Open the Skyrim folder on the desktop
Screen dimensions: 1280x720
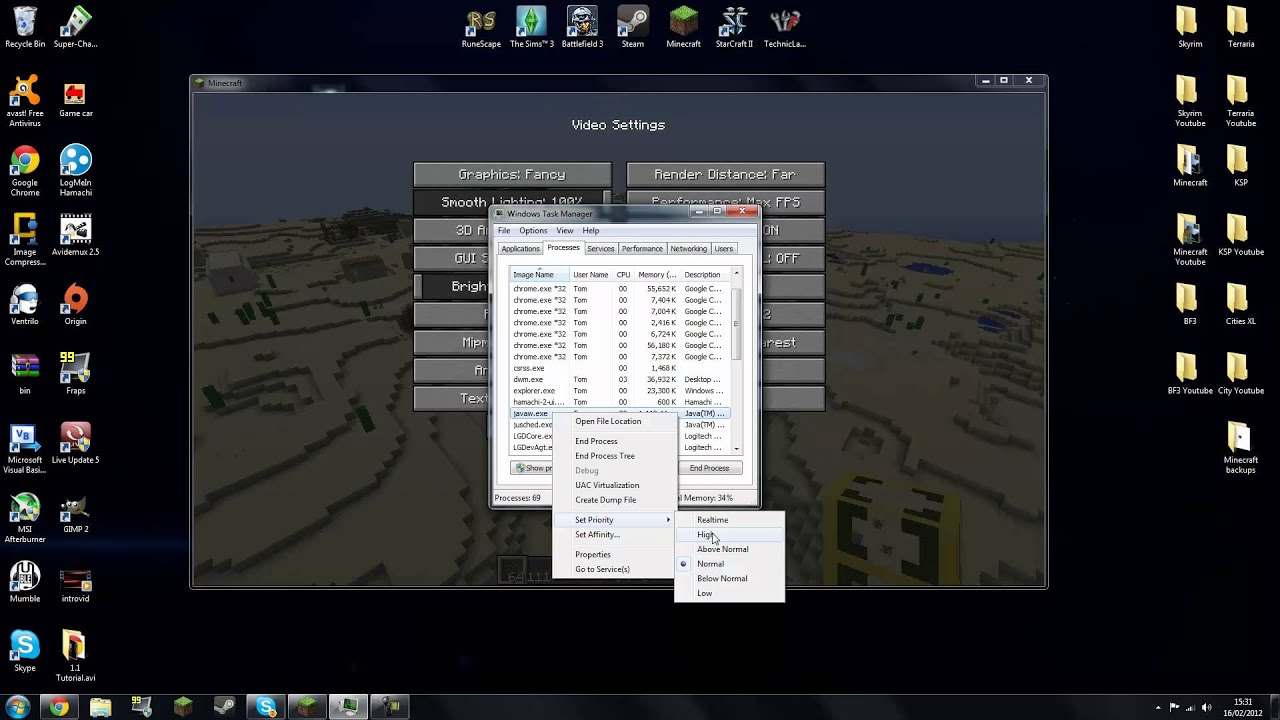1189,28
